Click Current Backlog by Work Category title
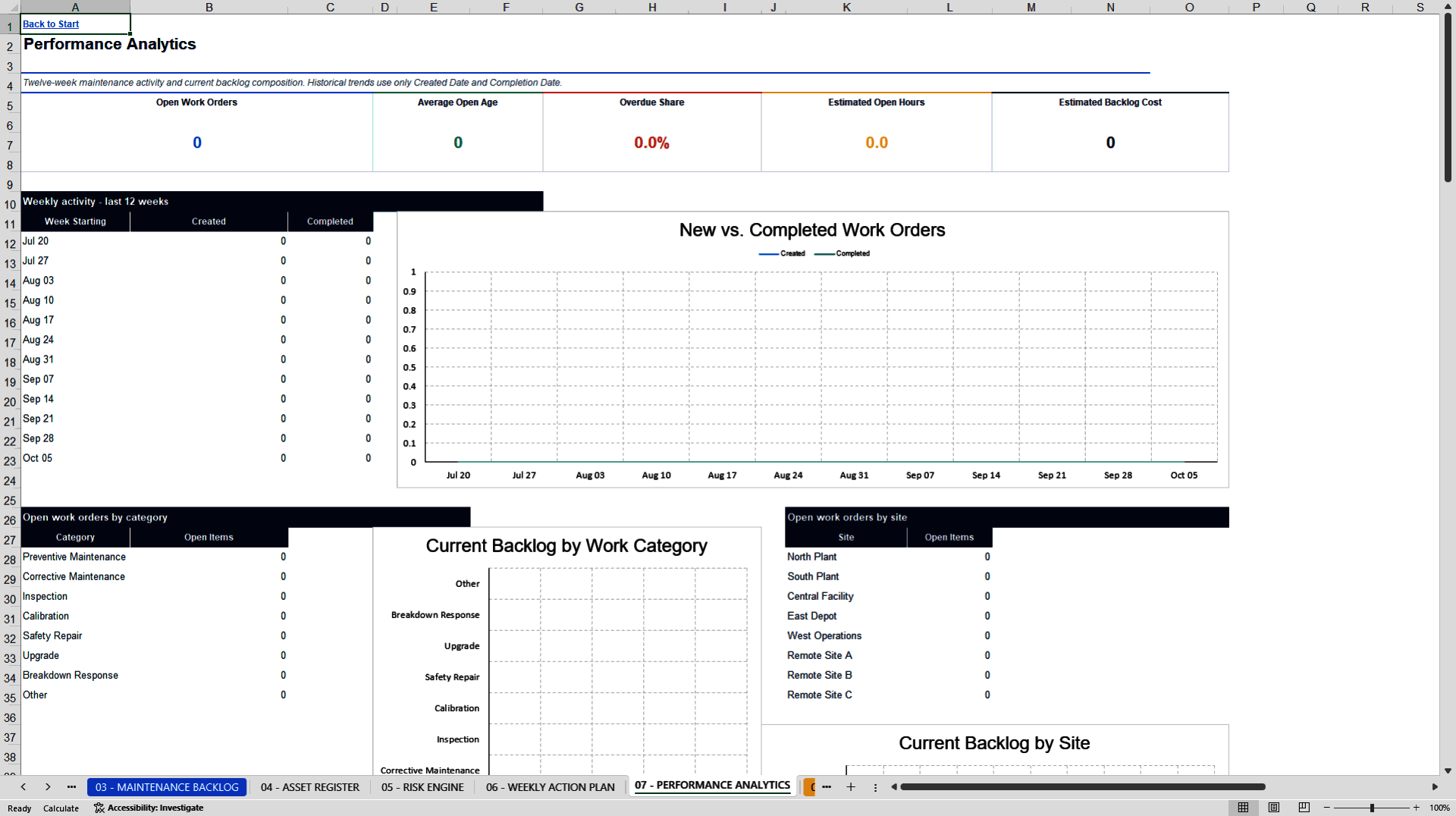This screenshot has width=1456, height=816. pyautogui.click(x=566, y=545)
